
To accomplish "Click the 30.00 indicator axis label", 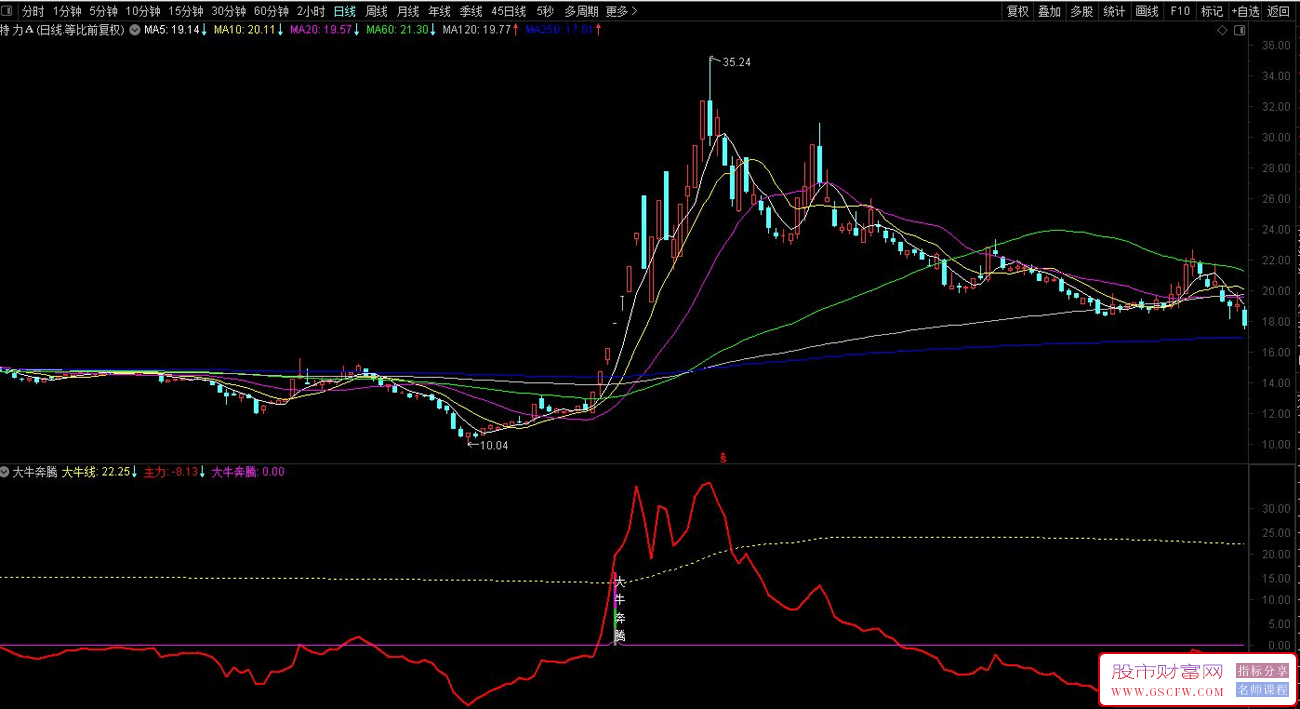I will coord(1277,509).
